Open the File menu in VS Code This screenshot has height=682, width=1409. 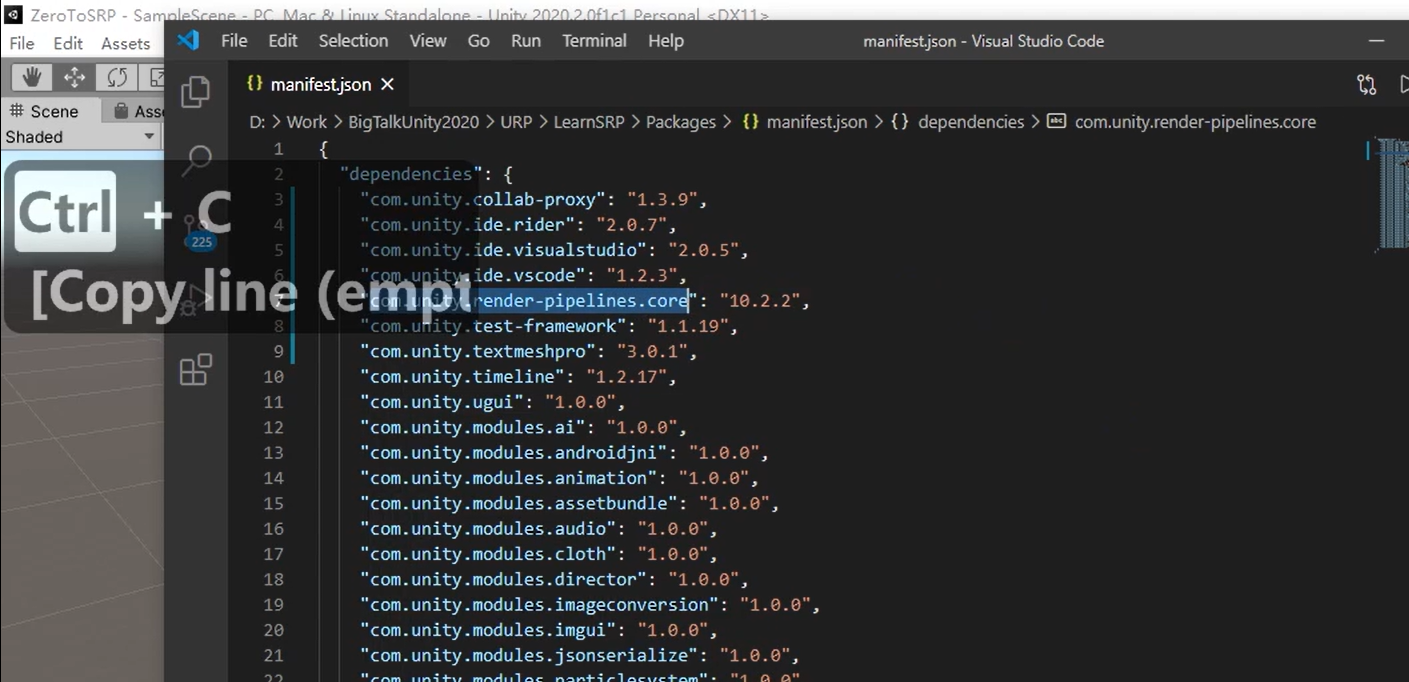tap(234, 41)
